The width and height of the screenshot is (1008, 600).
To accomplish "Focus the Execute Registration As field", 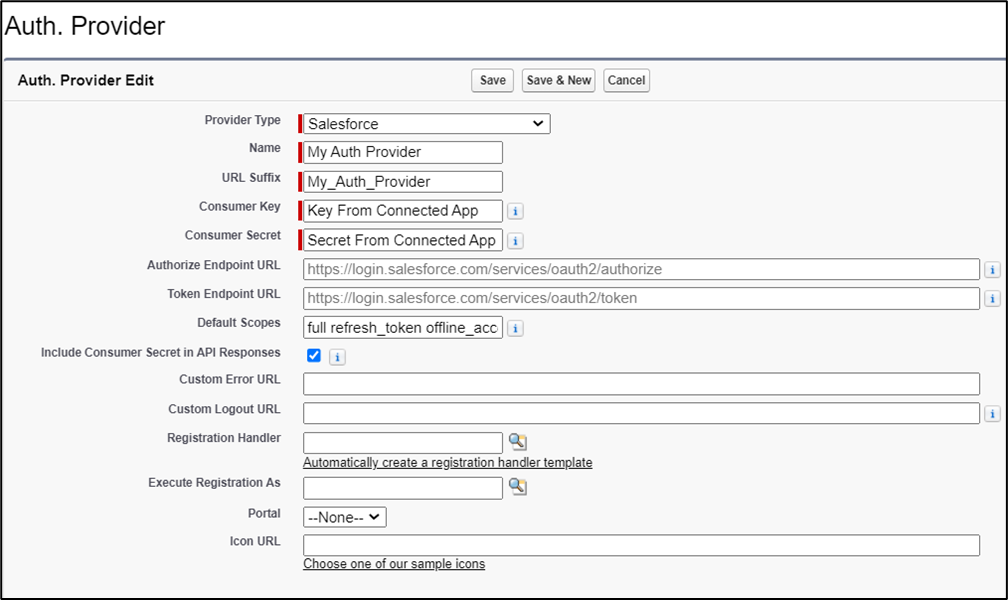I will pos(403,488).
